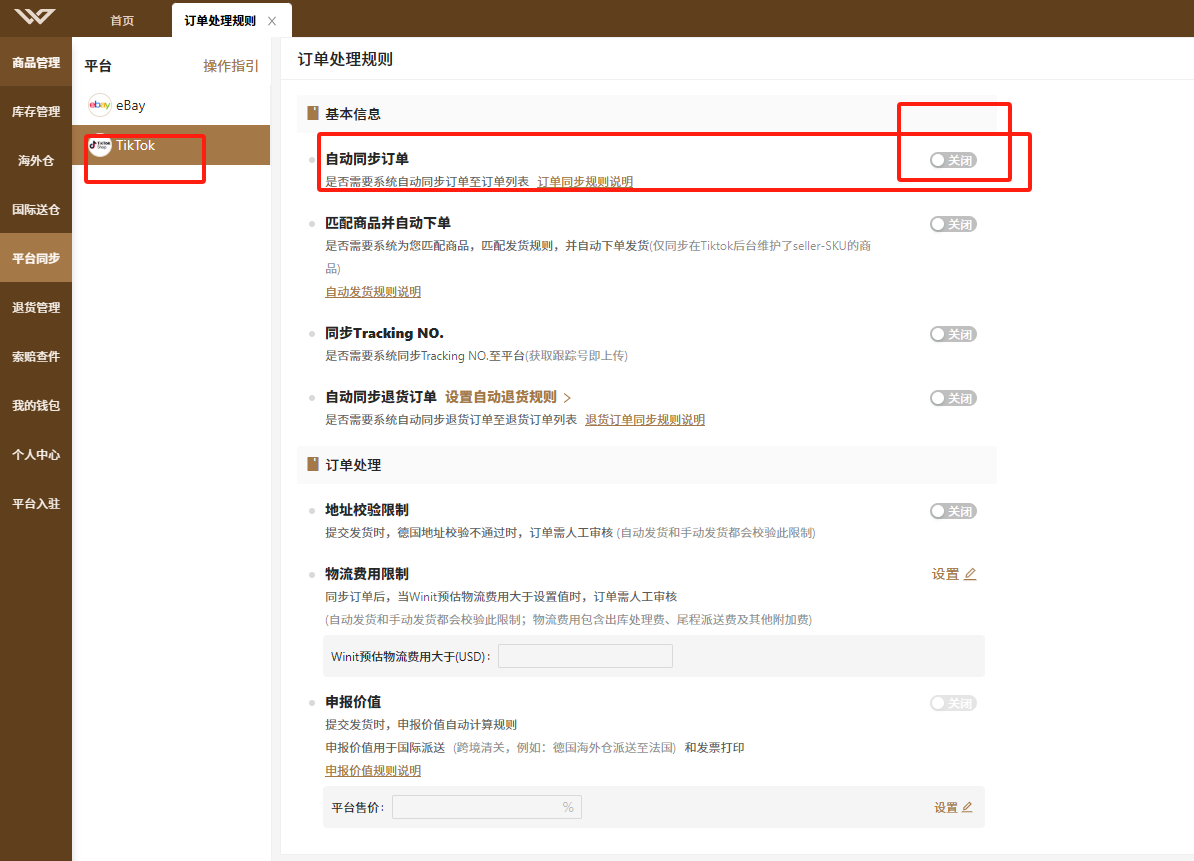The height and width of the screenshot is (861, 1194).
Task: Open 退货订单同步规则说明 link
Action: (x=644, y=419)
